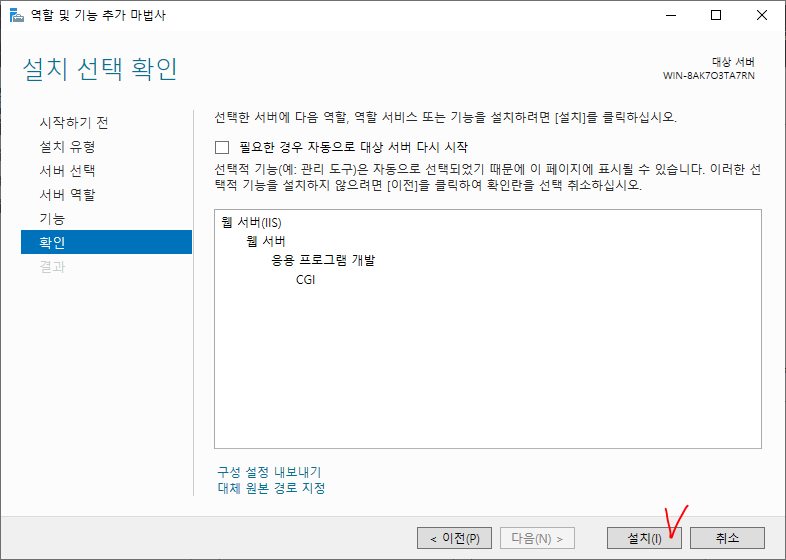This screenshot has height=560, width=786.
Task: Go back with the 이전(P) button
Action: pos(454,538)
